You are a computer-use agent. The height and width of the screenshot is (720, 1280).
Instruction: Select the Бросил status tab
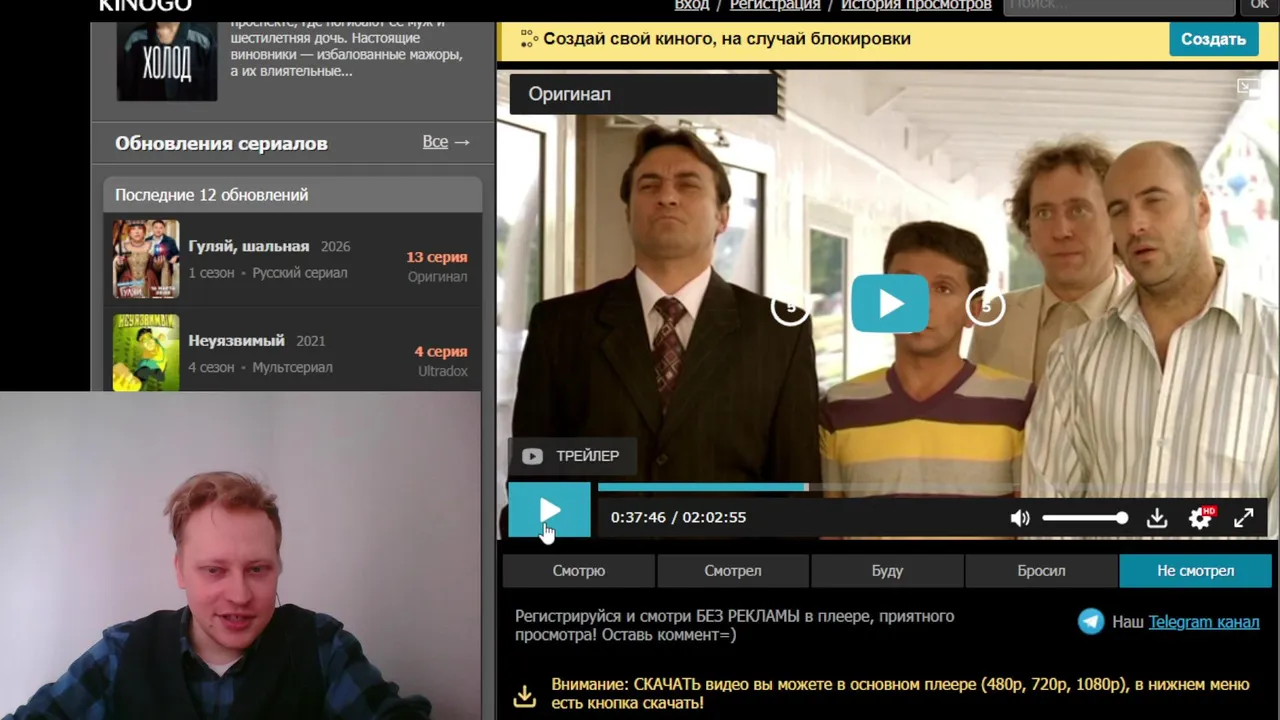[x=1041, y=571]
